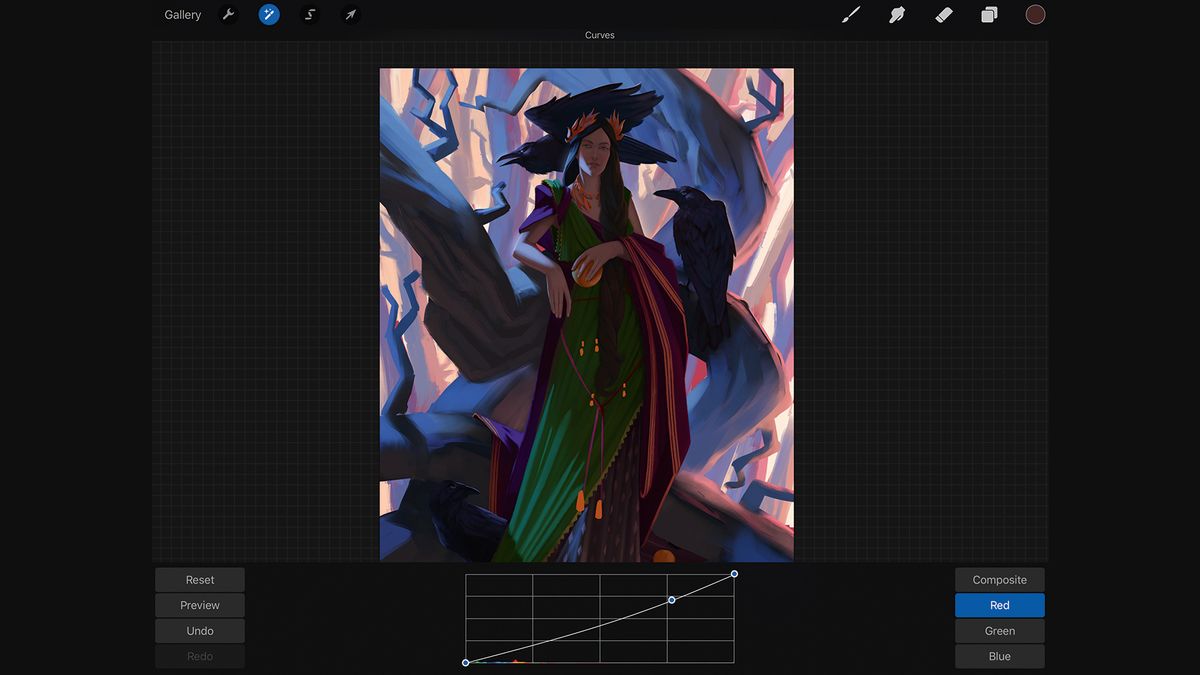Switch to the Green channel

pos(999,630)
